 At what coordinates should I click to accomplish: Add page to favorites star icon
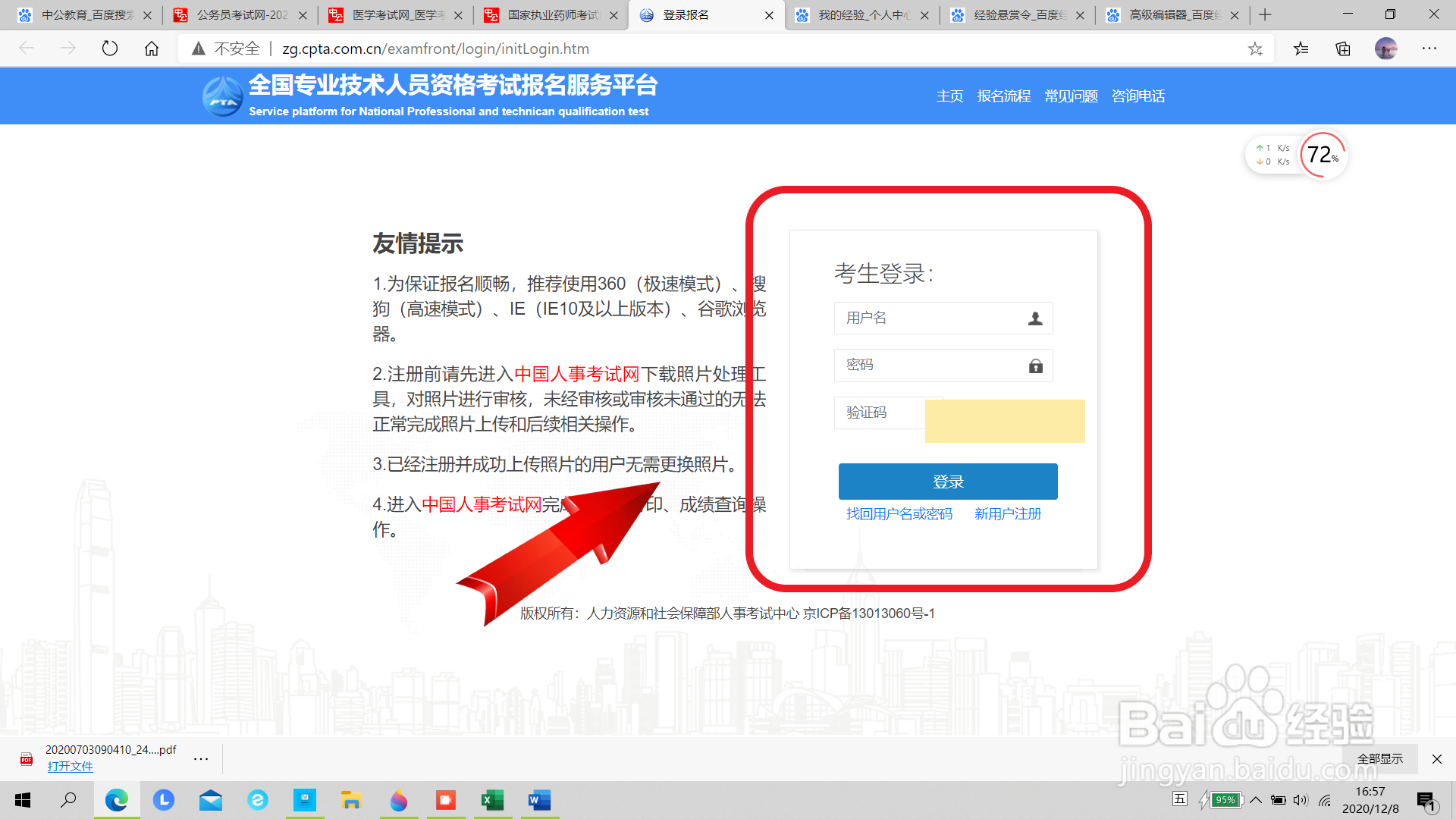point(1255,49)
